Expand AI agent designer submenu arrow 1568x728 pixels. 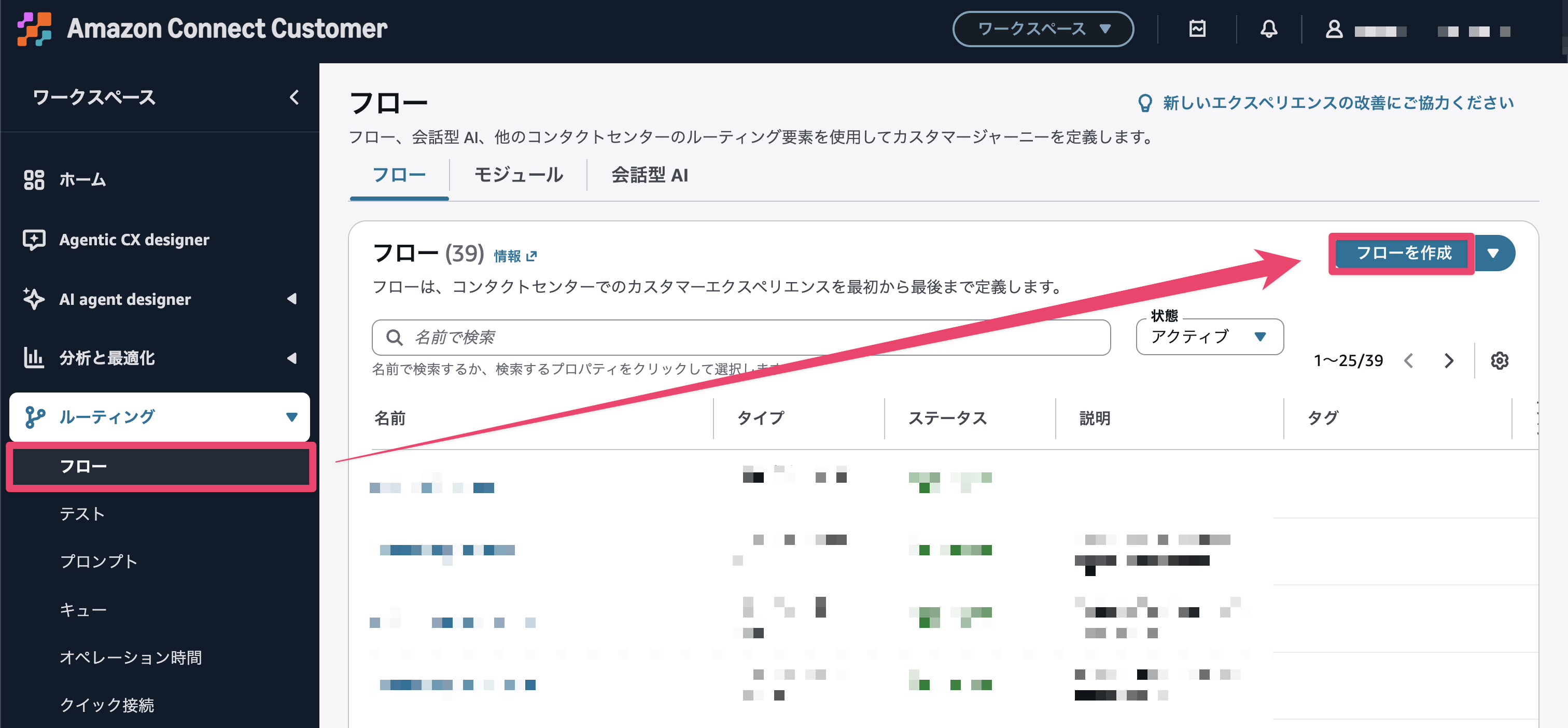point(292,299)
